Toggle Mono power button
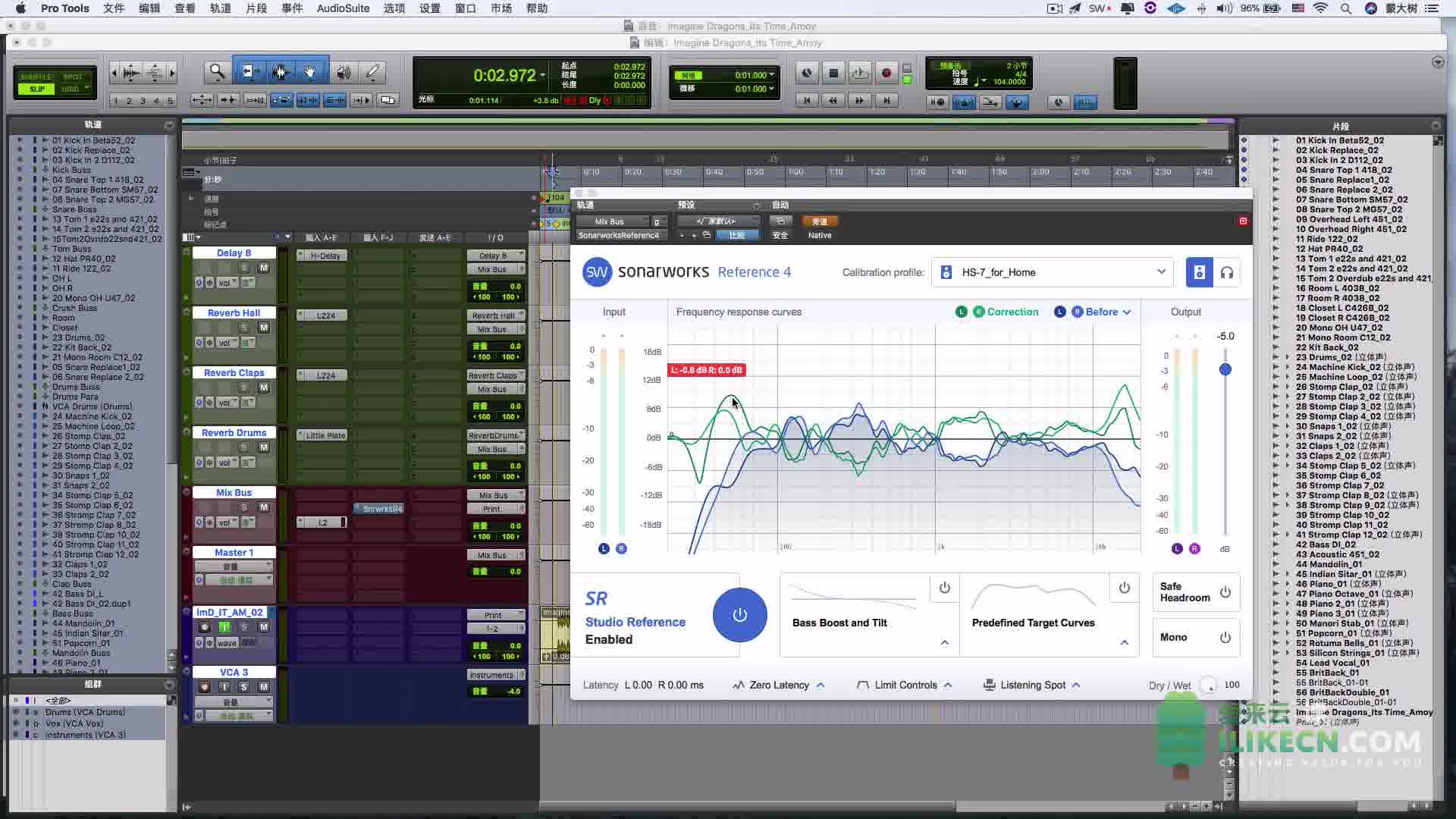 1225,638
